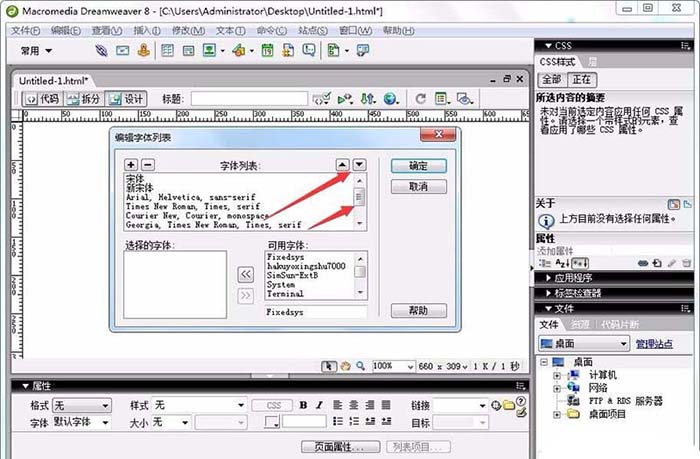Click the document Title input field
Screen dimensions: 700x459
(249, 98)
